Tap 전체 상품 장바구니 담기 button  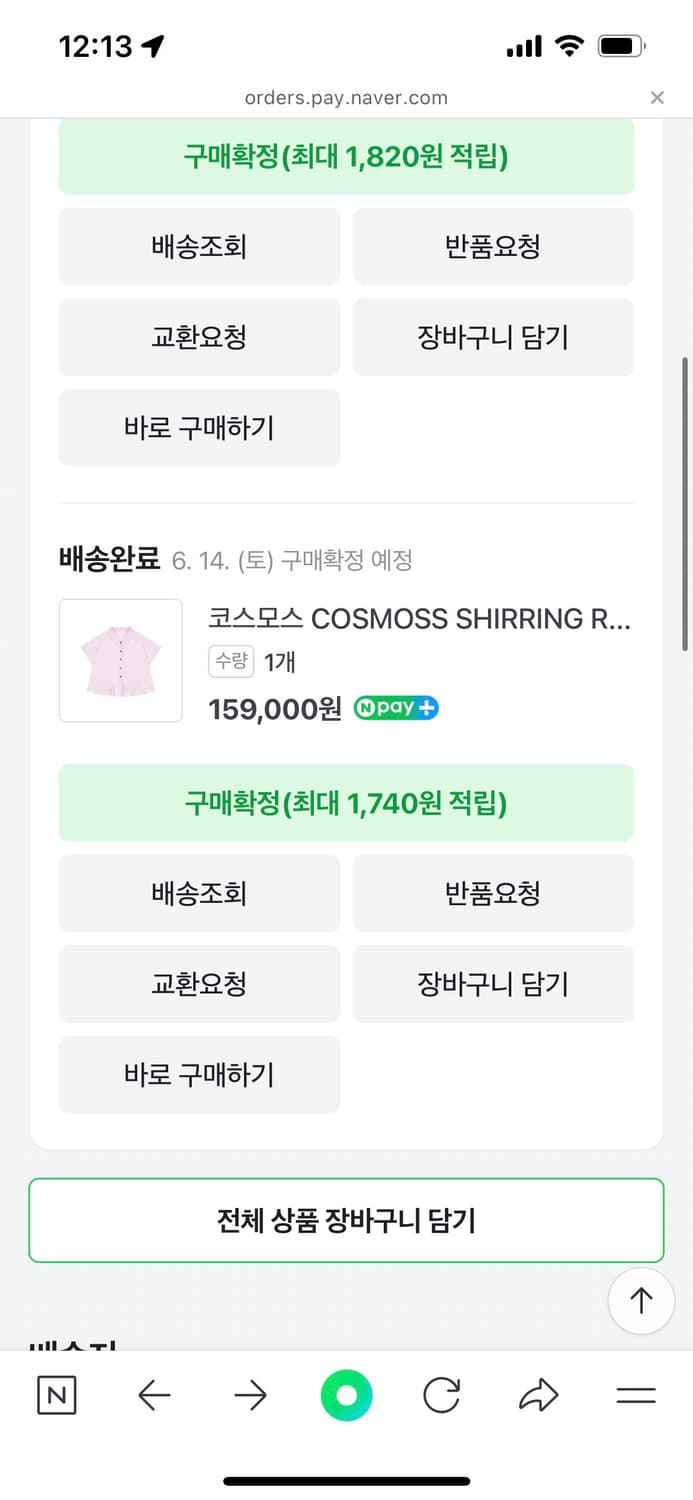[346, 1220]
